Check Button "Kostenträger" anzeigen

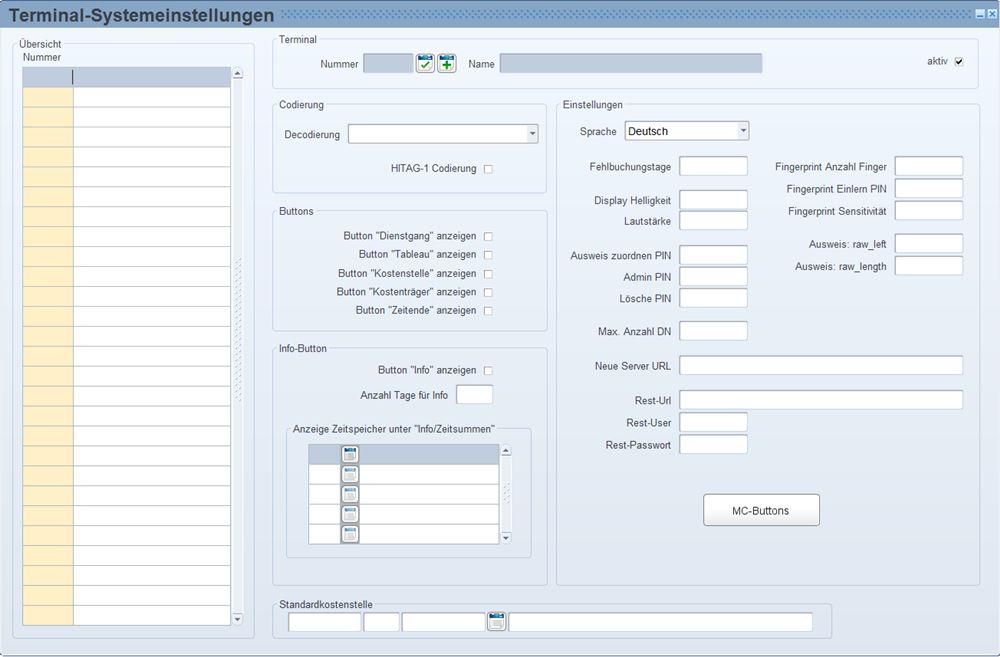pyautogui.click(x=488, y=293)
